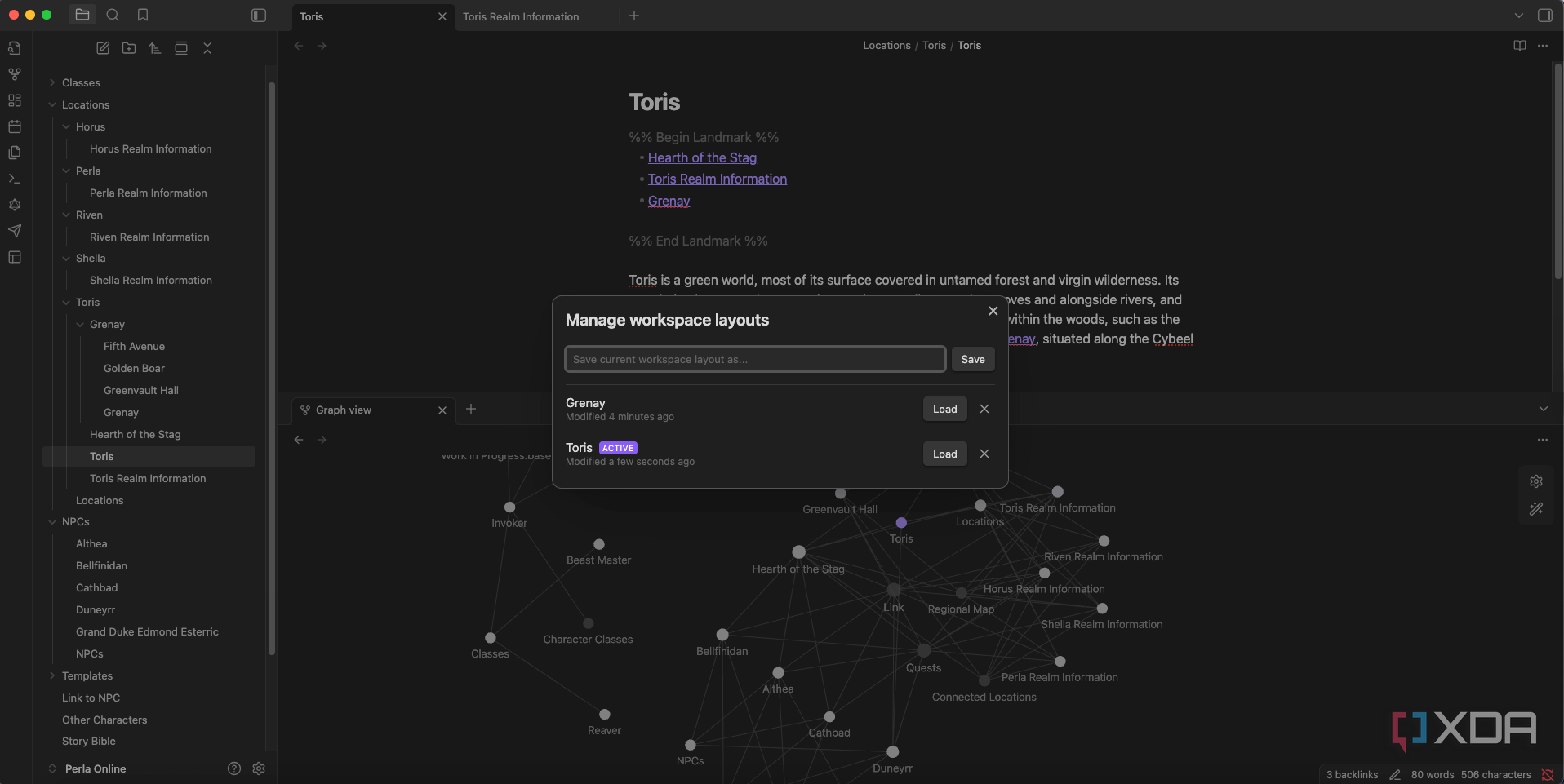
Task: Delete the Grenay workspace layout
Action: tap(984, 409)
